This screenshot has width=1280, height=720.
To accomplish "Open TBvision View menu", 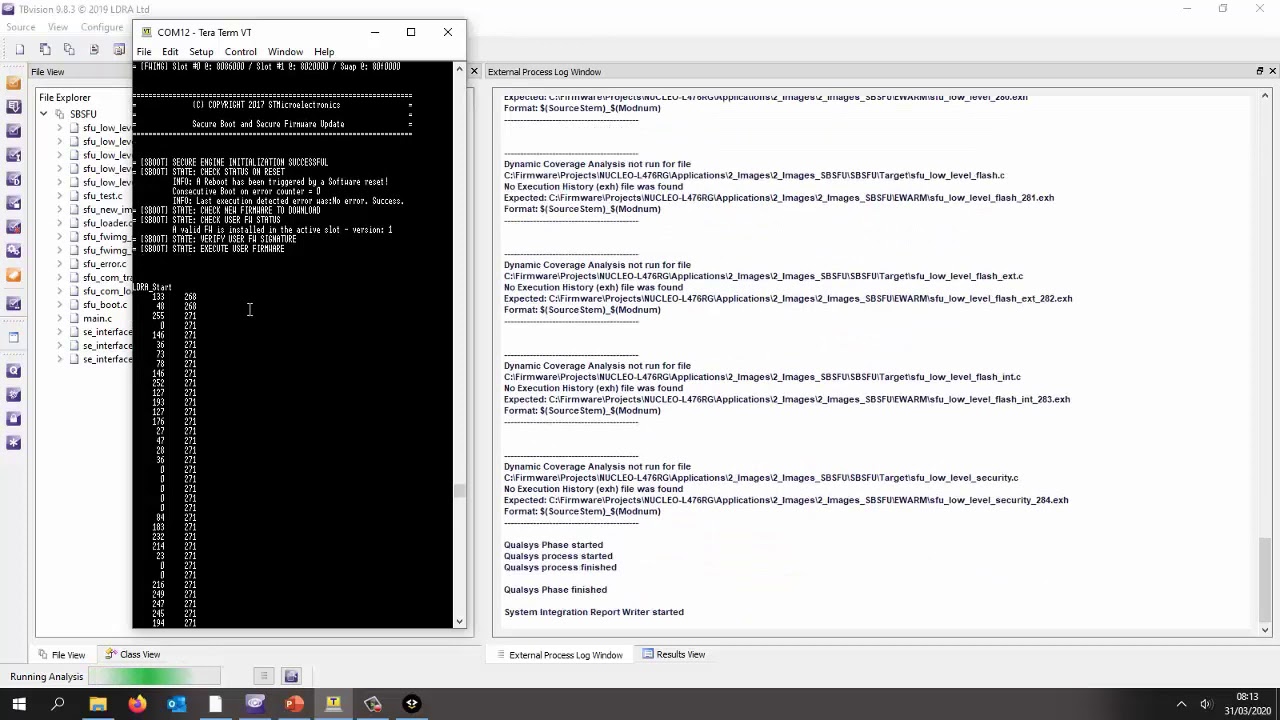I will (58, 27).
